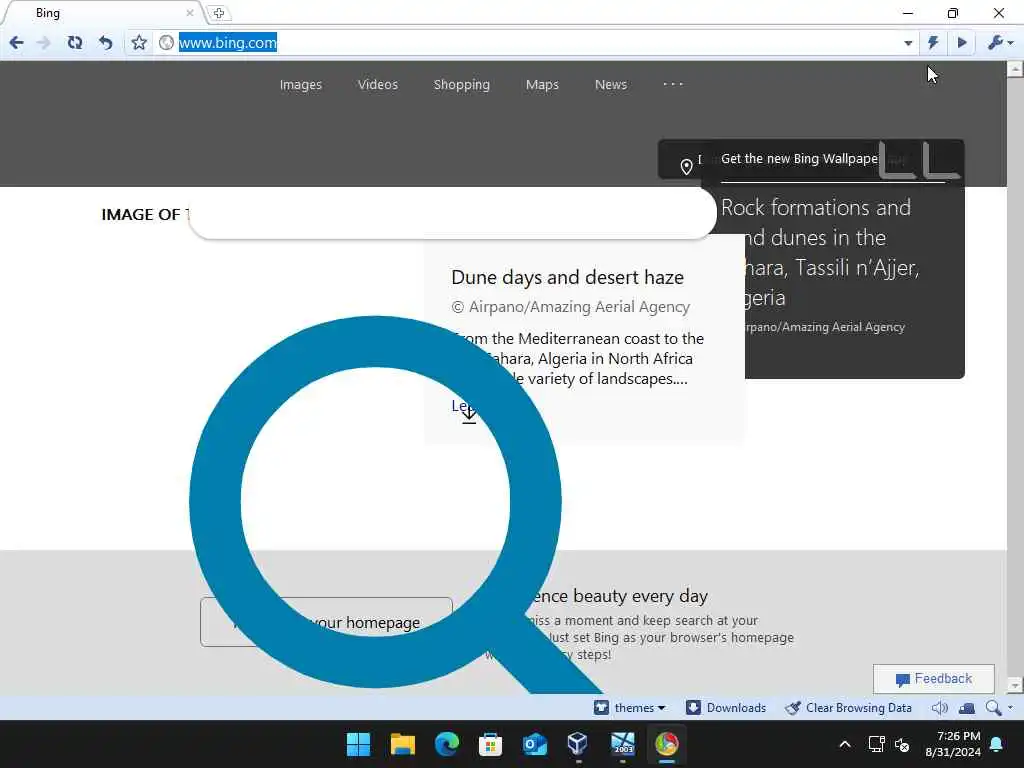Open the 2003 app on taskbar
Screen dimensions: 1024x768
(622, 744)
